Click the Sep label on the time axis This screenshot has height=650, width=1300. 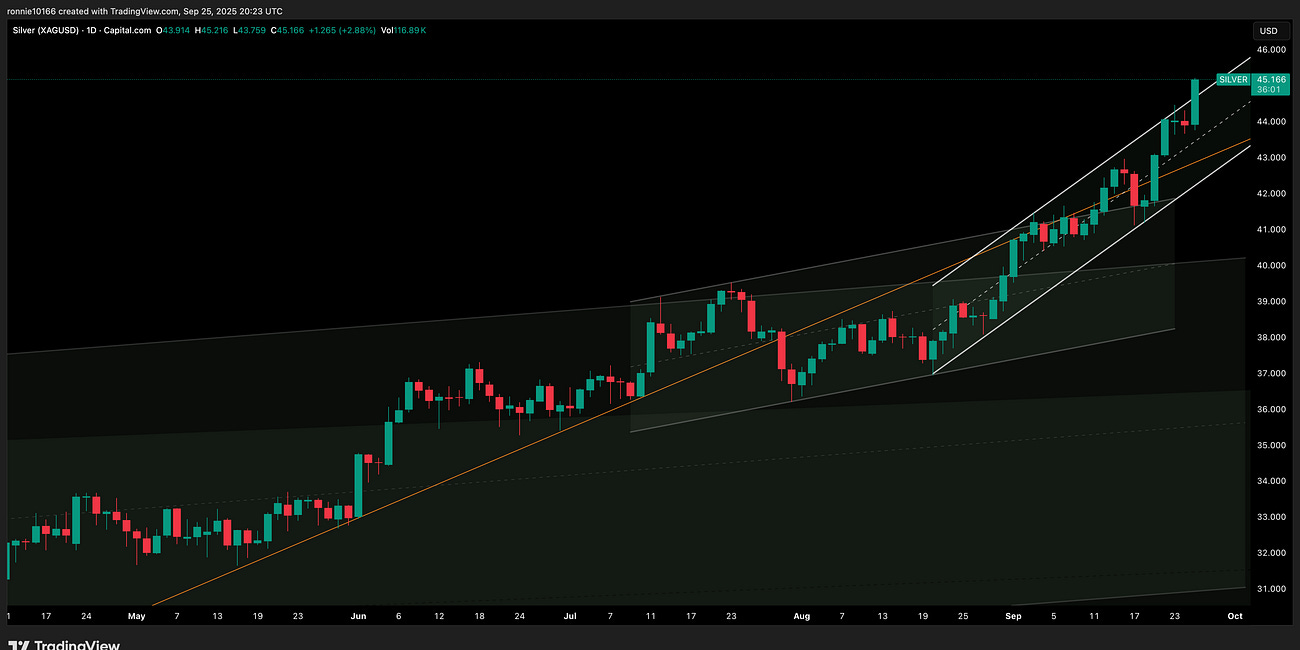(1013, 616)
